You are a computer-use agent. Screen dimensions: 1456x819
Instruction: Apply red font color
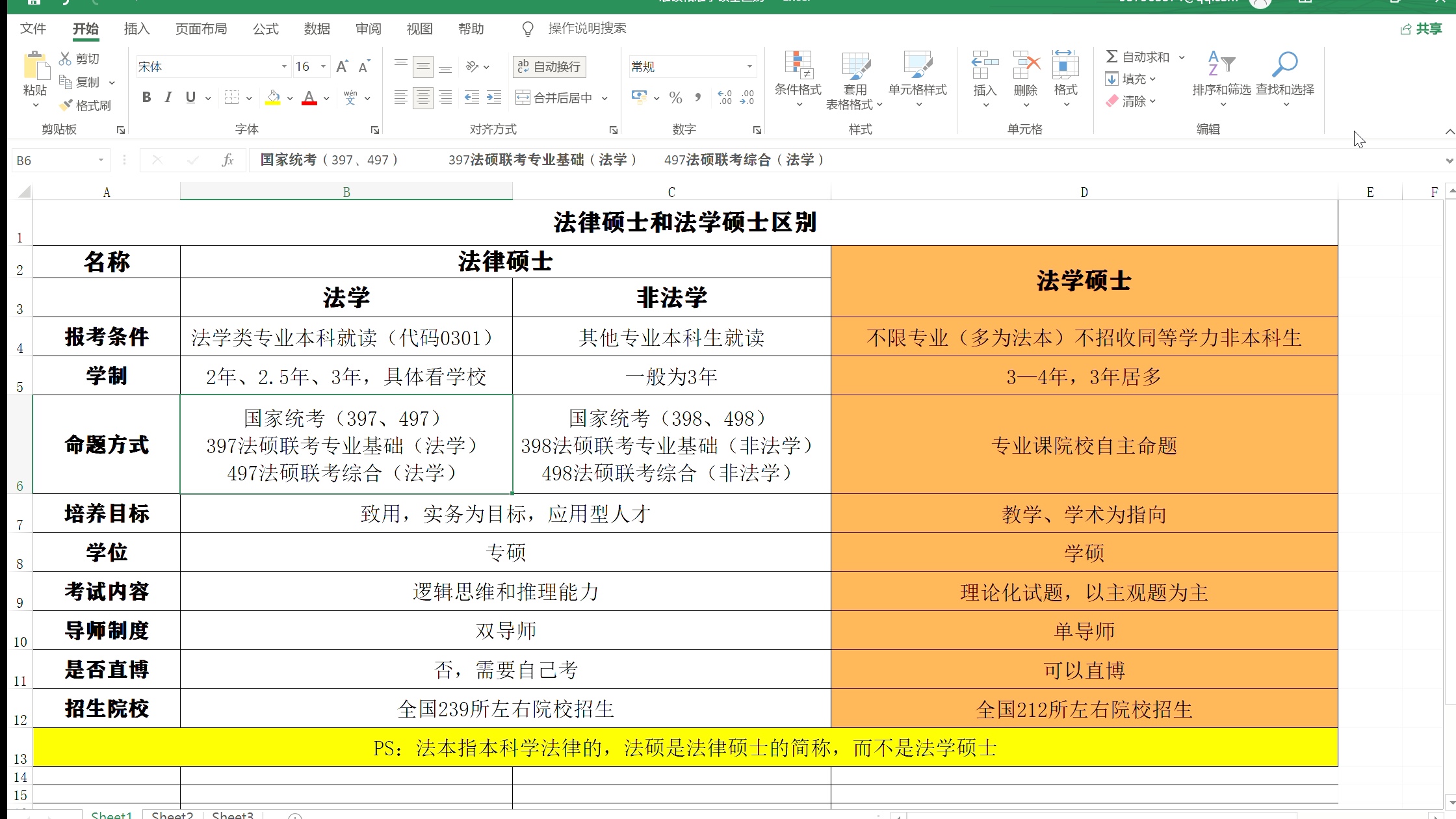309,98
